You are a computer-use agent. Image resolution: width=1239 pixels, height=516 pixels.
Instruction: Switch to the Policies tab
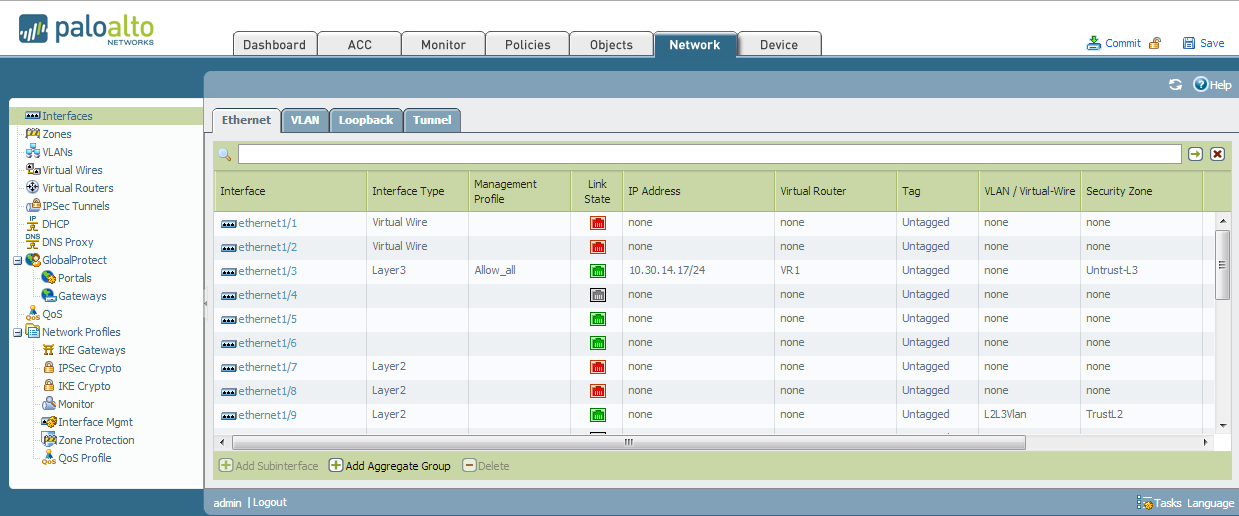[527, 44]
